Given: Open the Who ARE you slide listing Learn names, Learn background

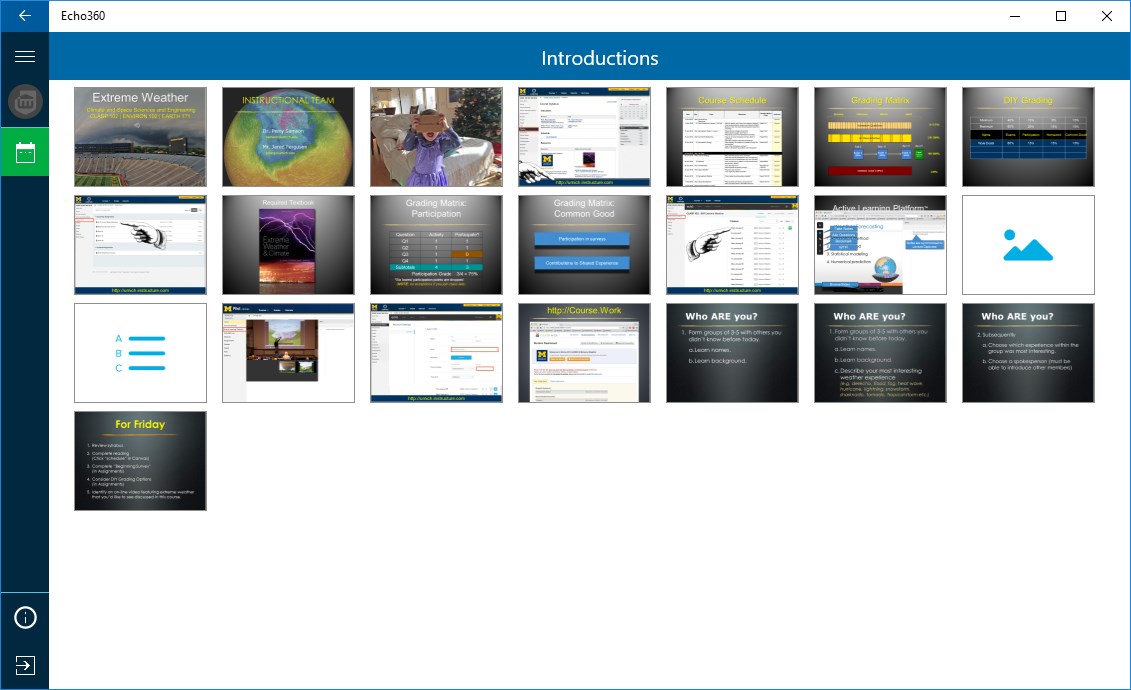Looking at the screenshot, I should (732, 353).
